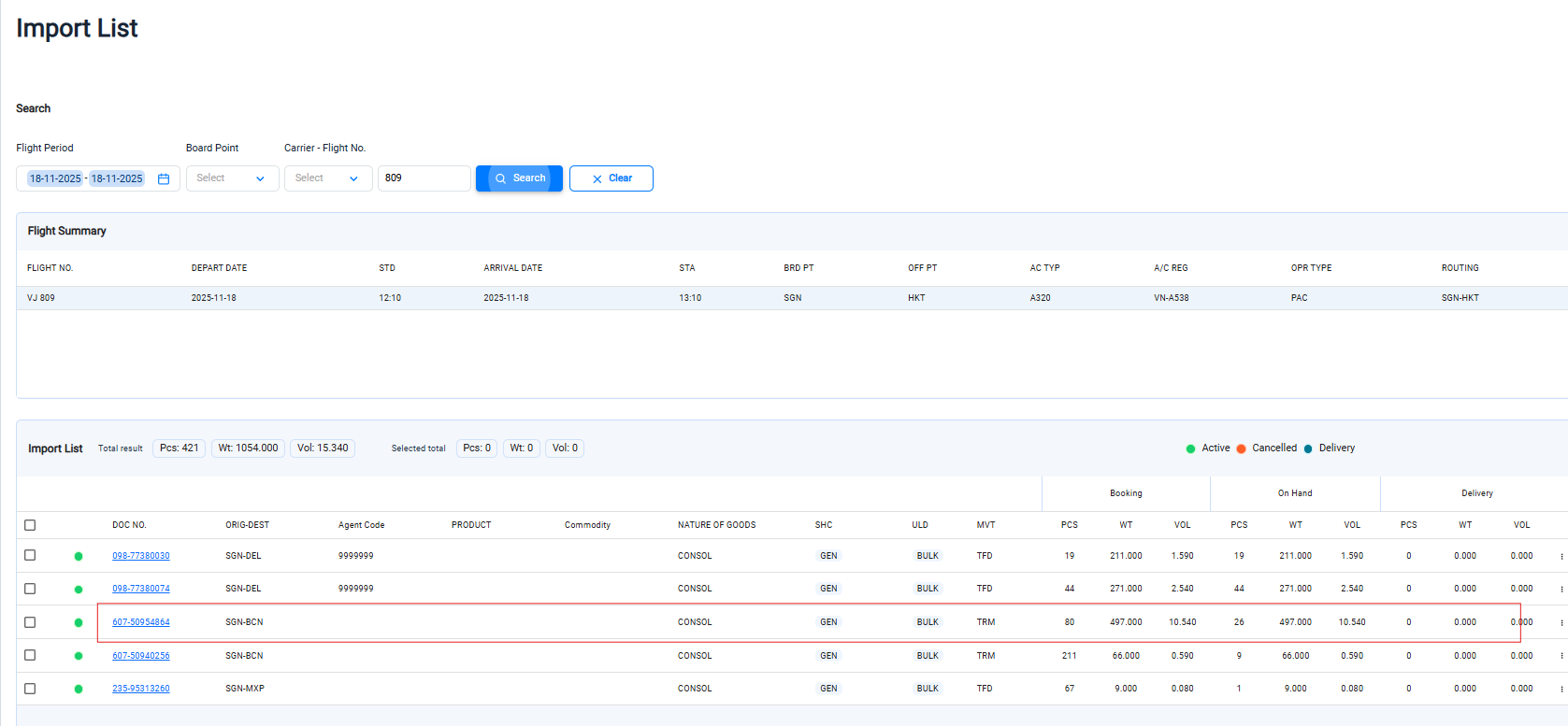Click the green status dot for 098-77380030
This screenshot has height=726, width=1568.
click(79, 556)
